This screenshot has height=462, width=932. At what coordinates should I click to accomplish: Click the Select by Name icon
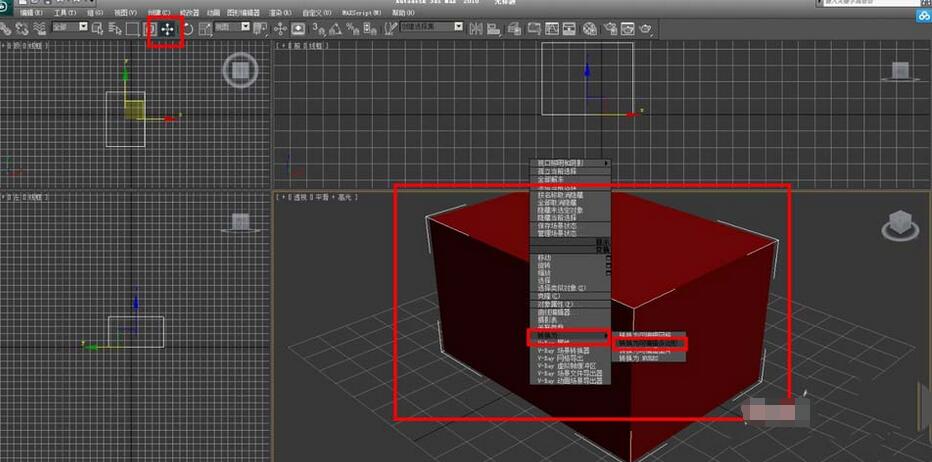113,29
